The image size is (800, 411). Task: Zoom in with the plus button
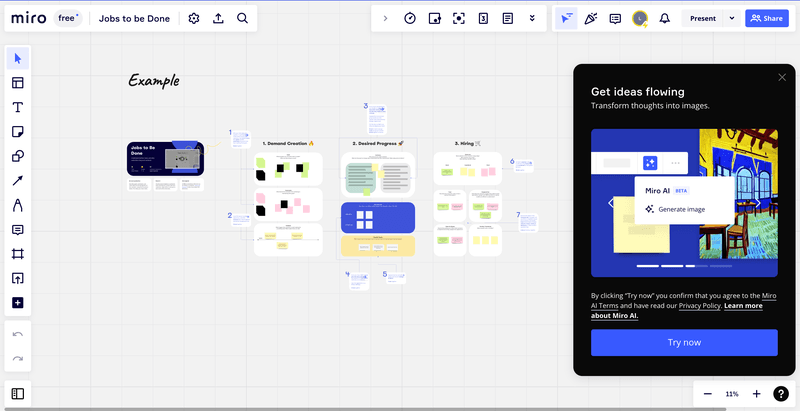point(757,394)
